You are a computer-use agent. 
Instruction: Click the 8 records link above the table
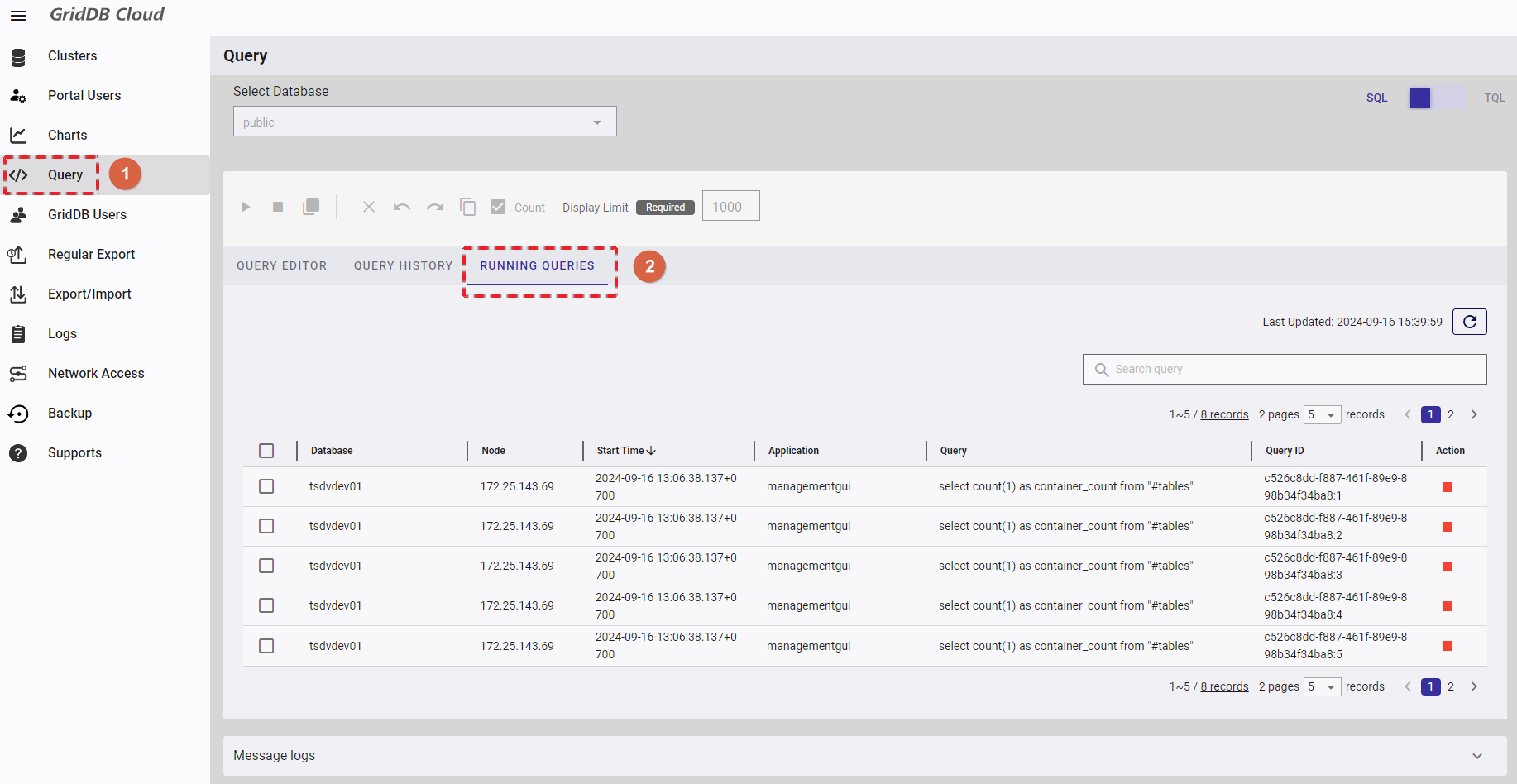pyautogui.click(x=1224, y=414)
